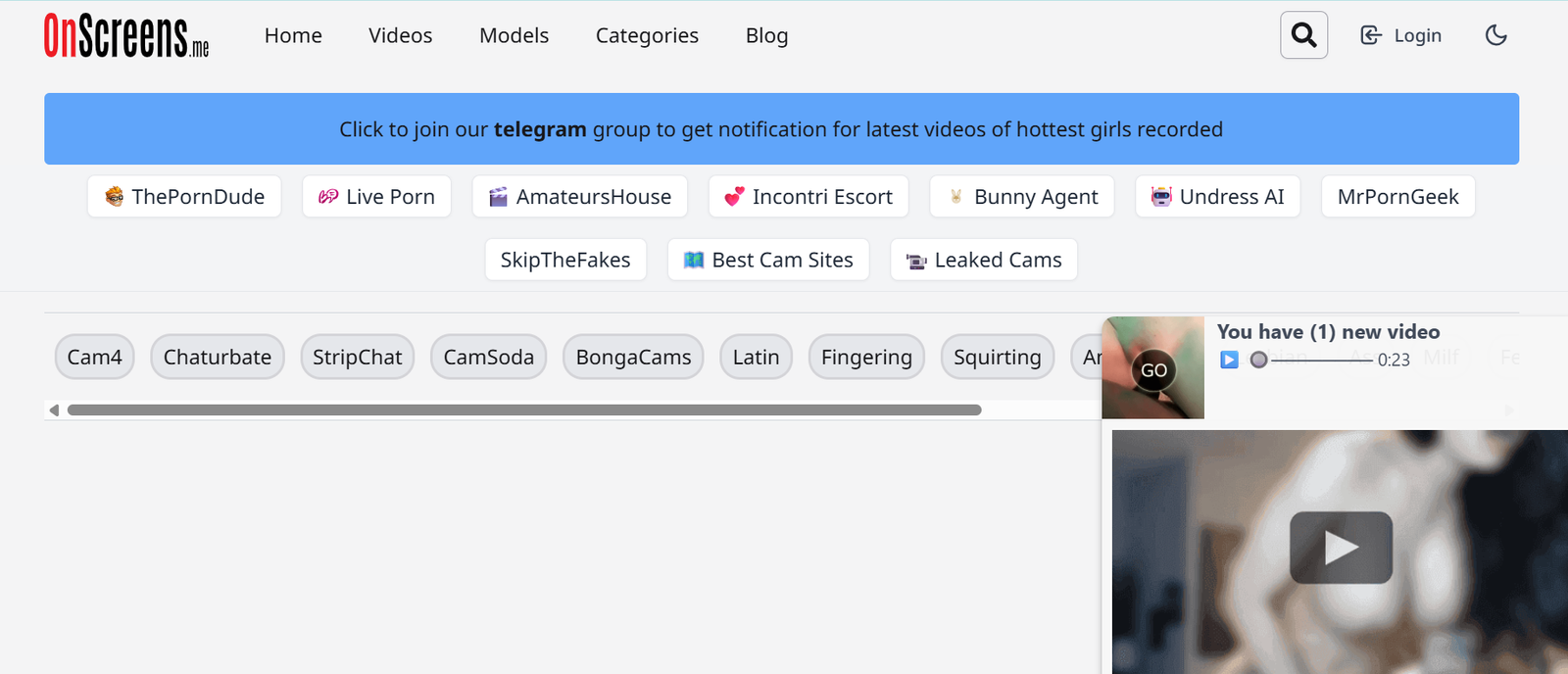The image size is (1568, 674).
Task: Click the blue telegram group banner
Action: (x=781, y=128)
